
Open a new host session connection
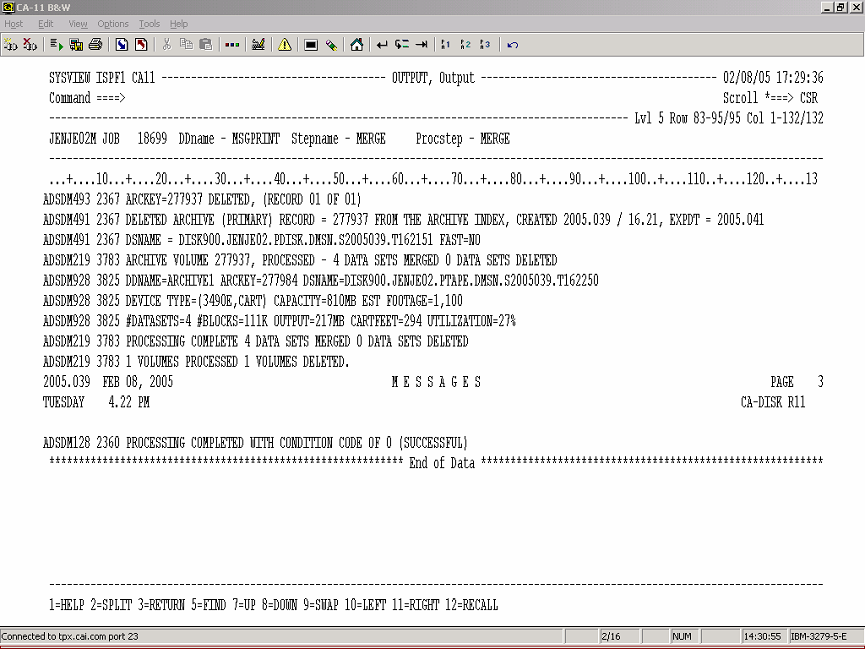[14, 44]
